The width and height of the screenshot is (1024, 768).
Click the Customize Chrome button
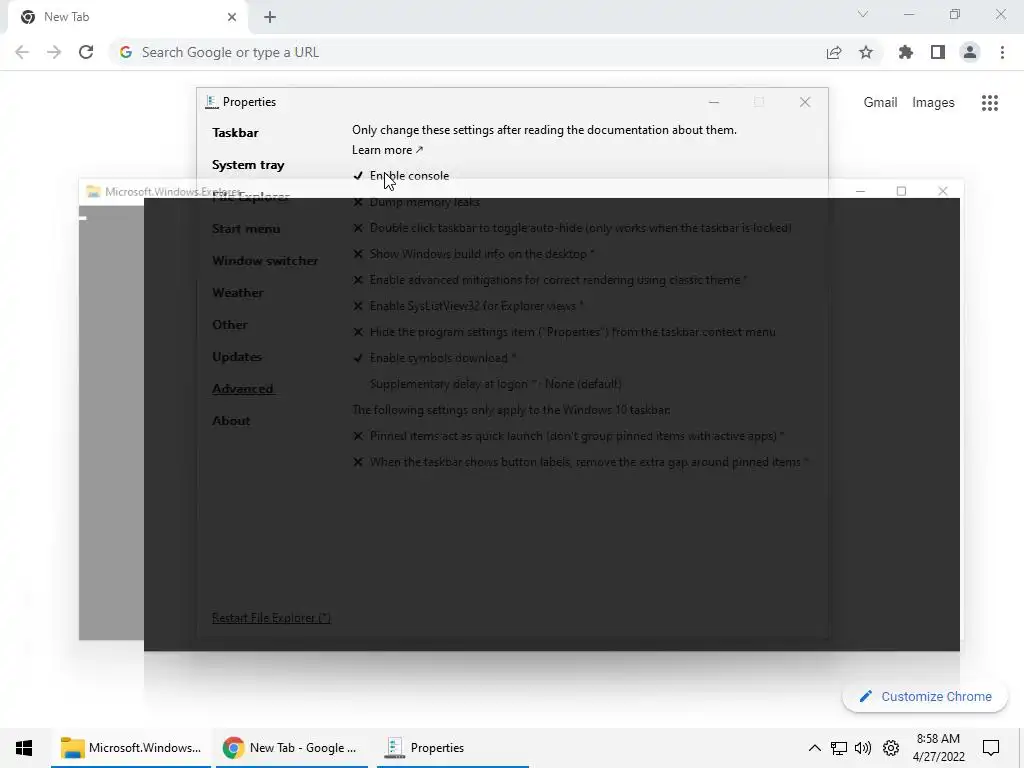point(925,697)
